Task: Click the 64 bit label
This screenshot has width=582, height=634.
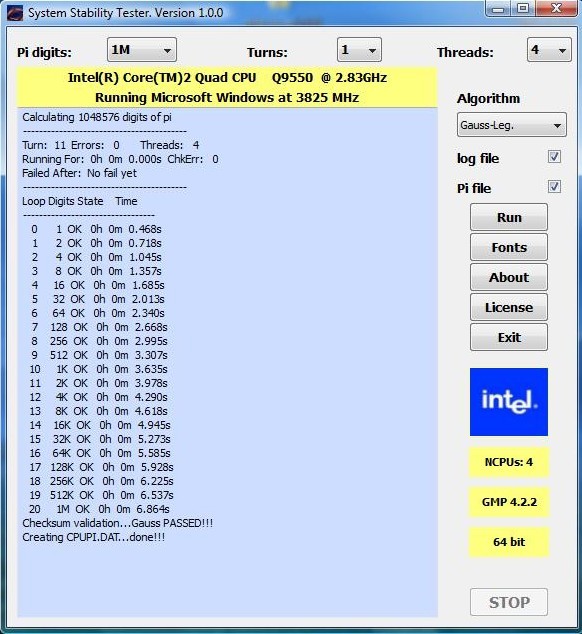Action: click(x=509, y=542)
